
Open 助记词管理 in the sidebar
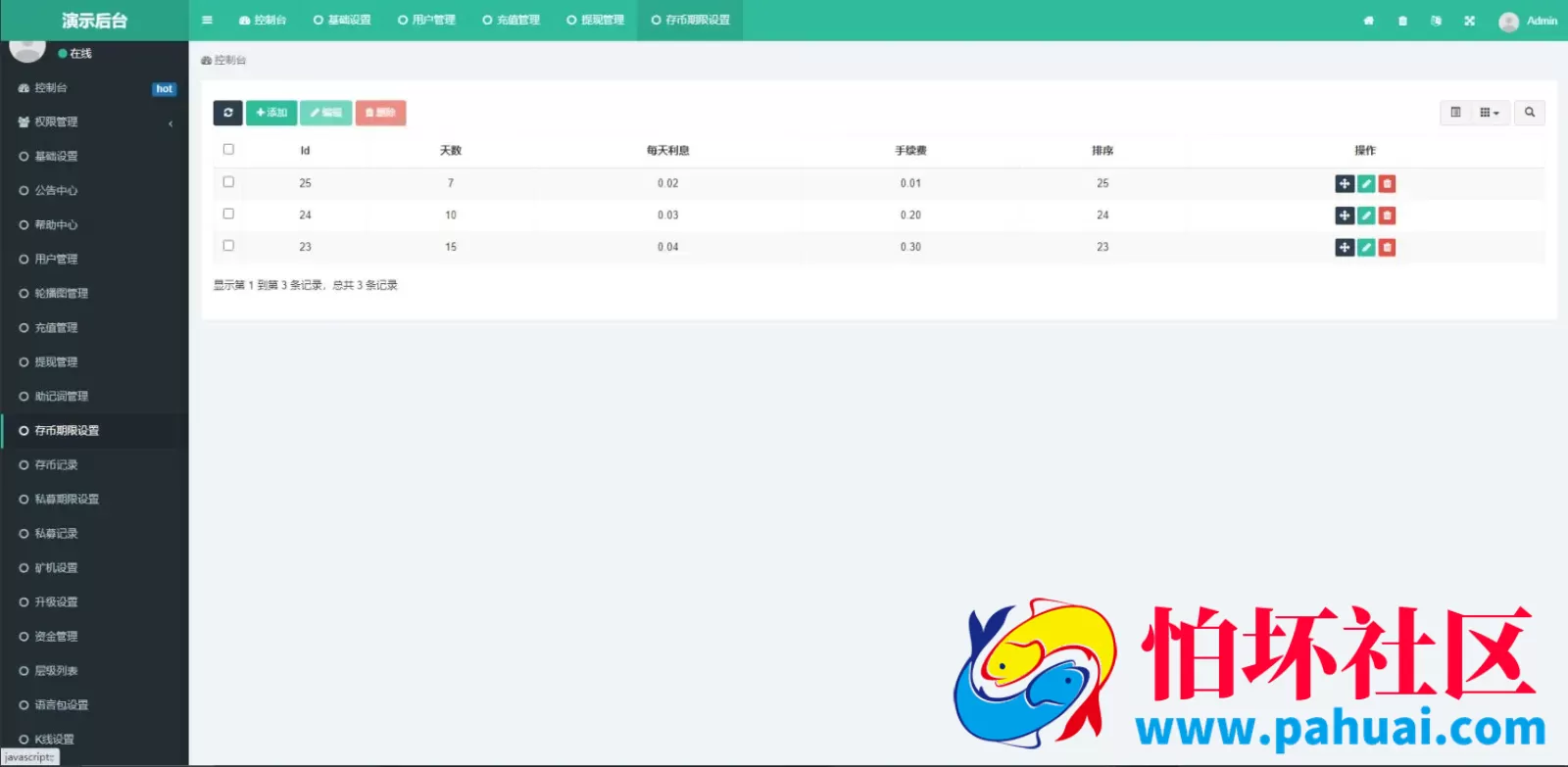click(94, 397)
